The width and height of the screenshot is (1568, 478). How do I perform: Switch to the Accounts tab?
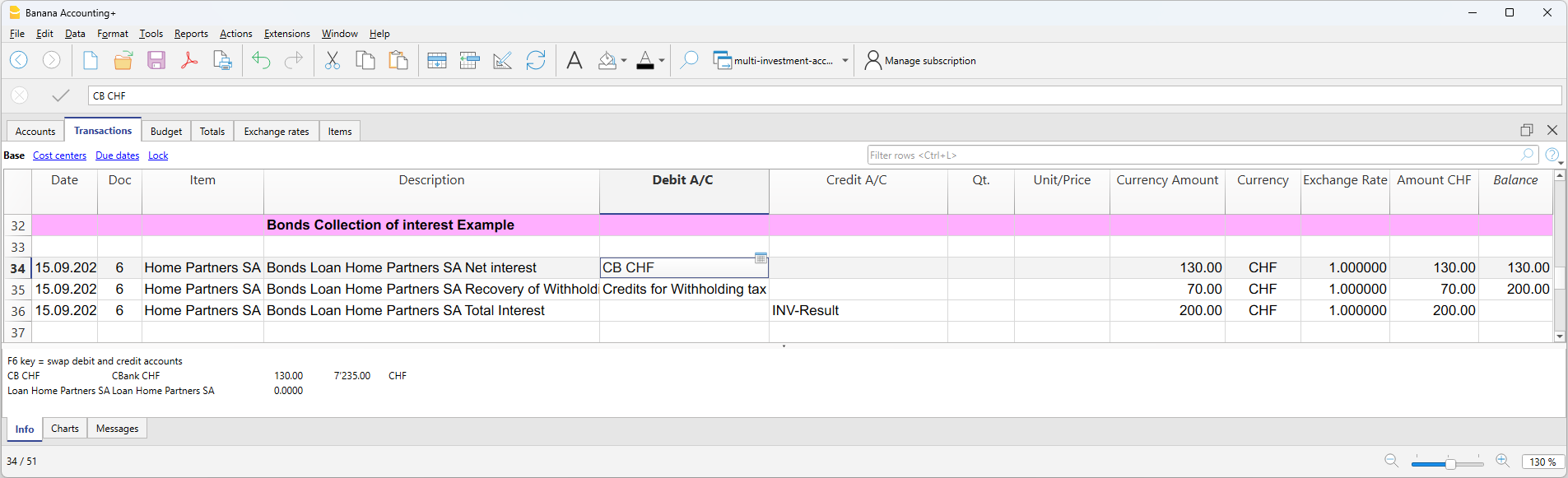[35, 132]
